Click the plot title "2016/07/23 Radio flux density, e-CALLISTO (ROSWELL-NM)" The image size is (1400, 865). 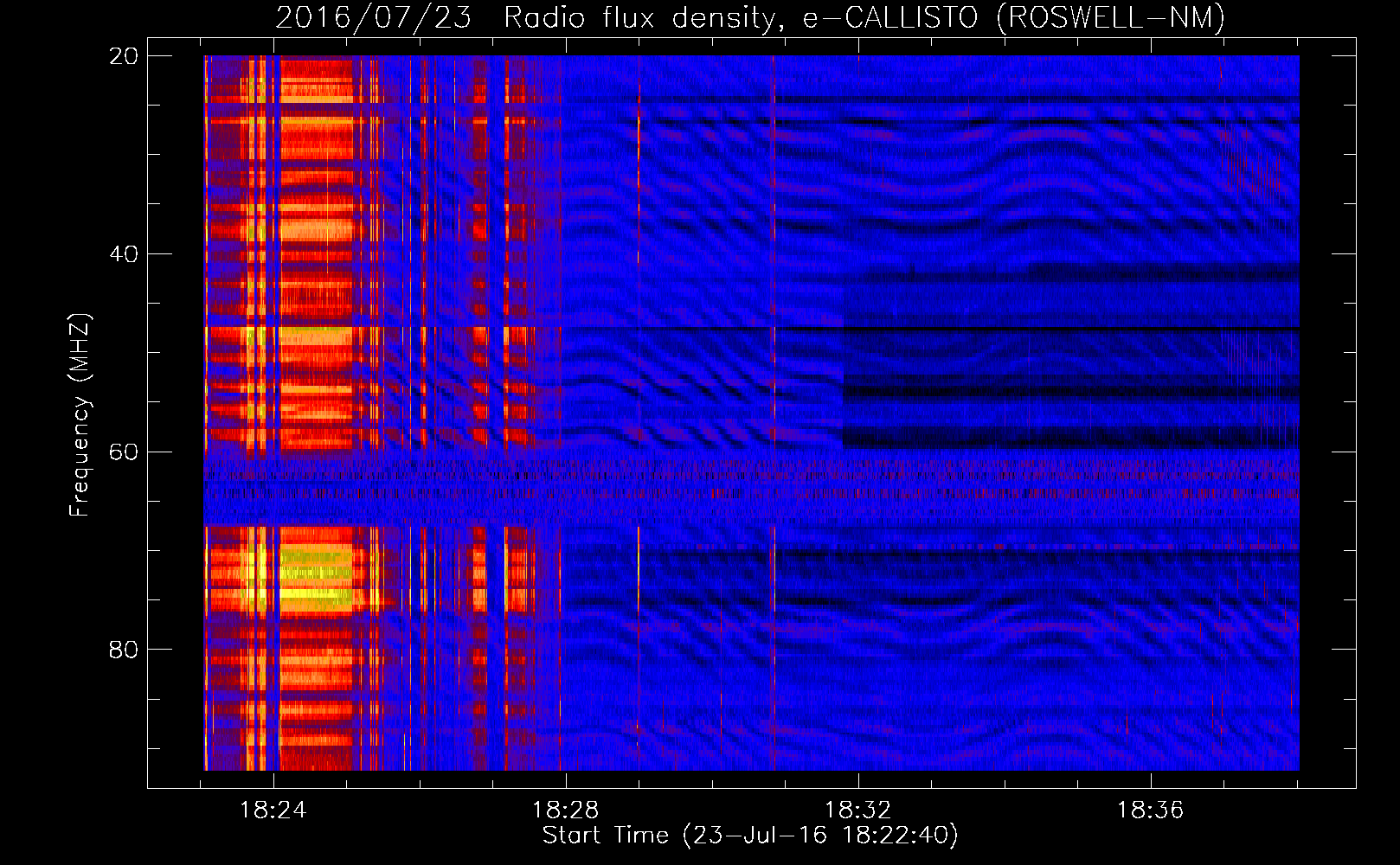point(750,17)
